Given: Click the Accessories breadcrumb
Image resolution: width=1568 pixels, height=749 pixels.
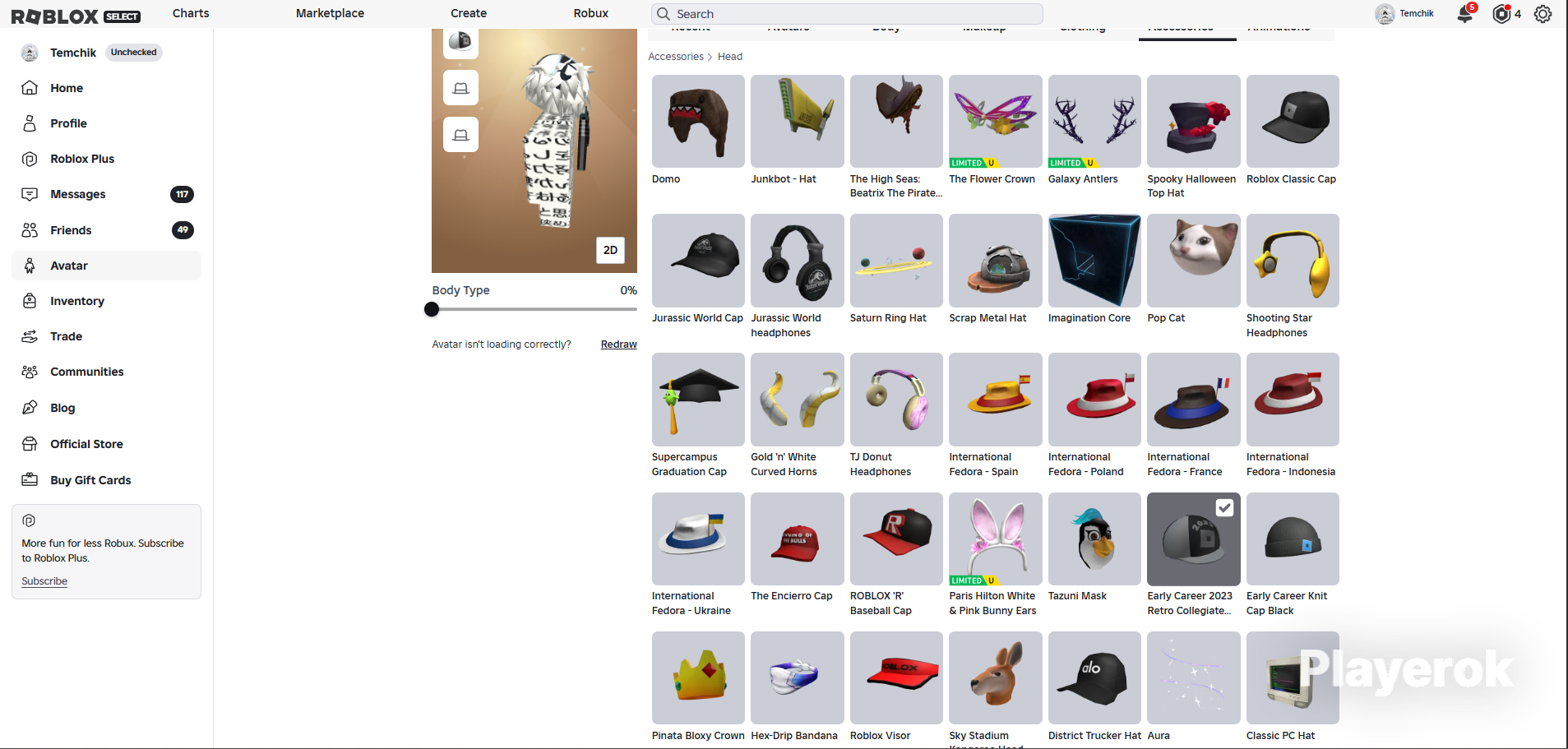Looking at the screenshot, I should click(676, 57).
